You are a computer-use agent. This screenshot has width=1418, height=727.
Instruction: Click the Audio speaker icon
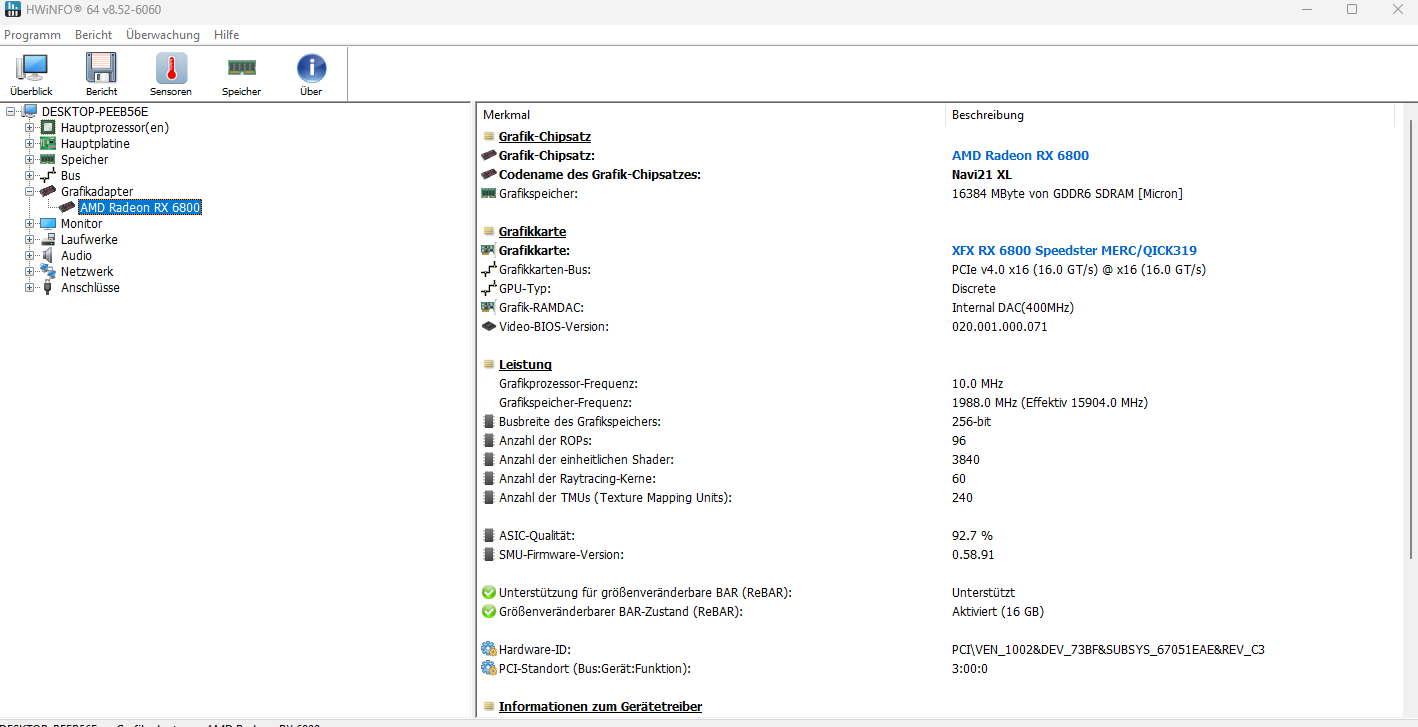tap(48, 255)
